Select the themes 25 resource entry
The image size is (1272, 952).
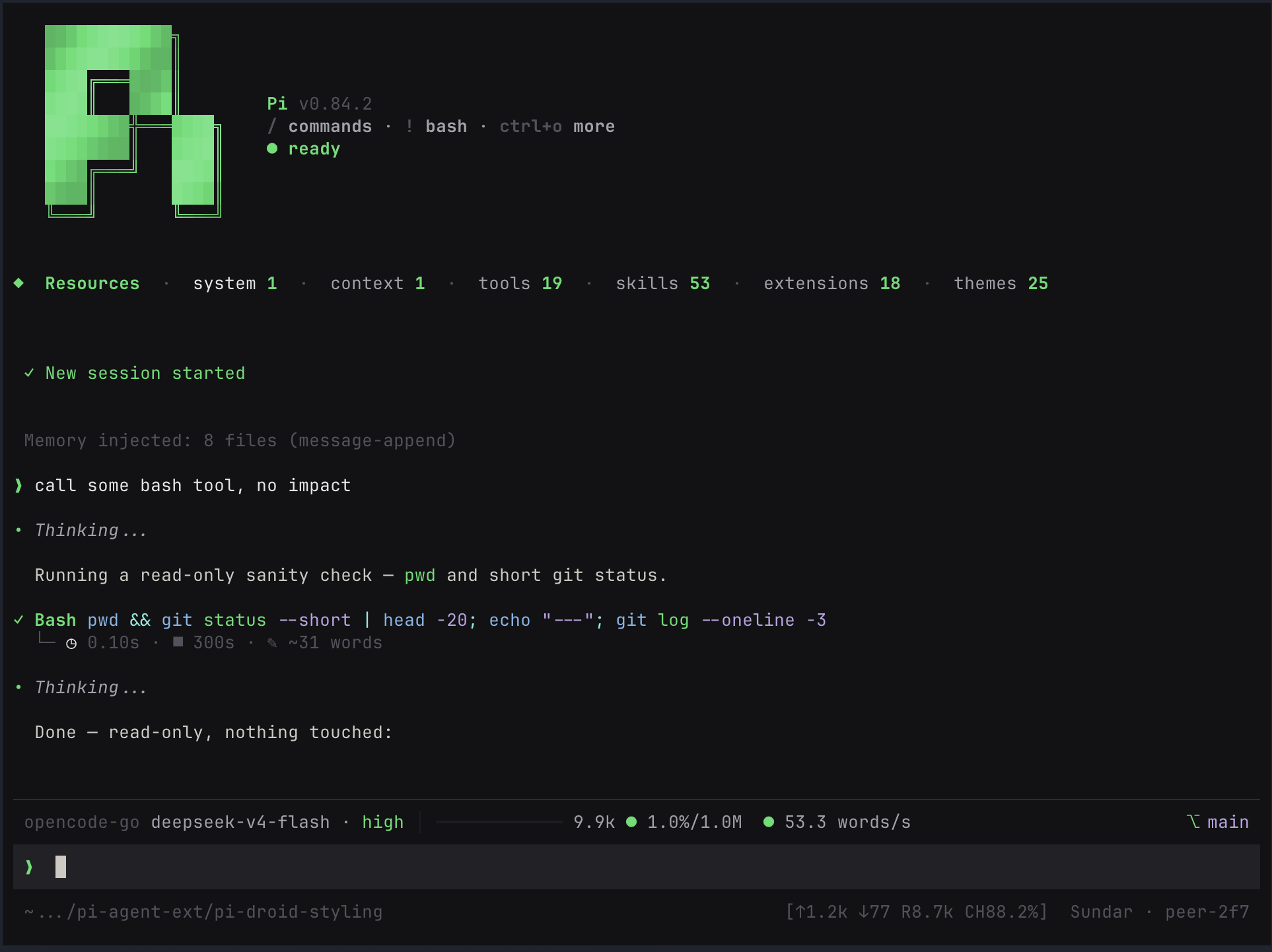[x=1001, y=284]
